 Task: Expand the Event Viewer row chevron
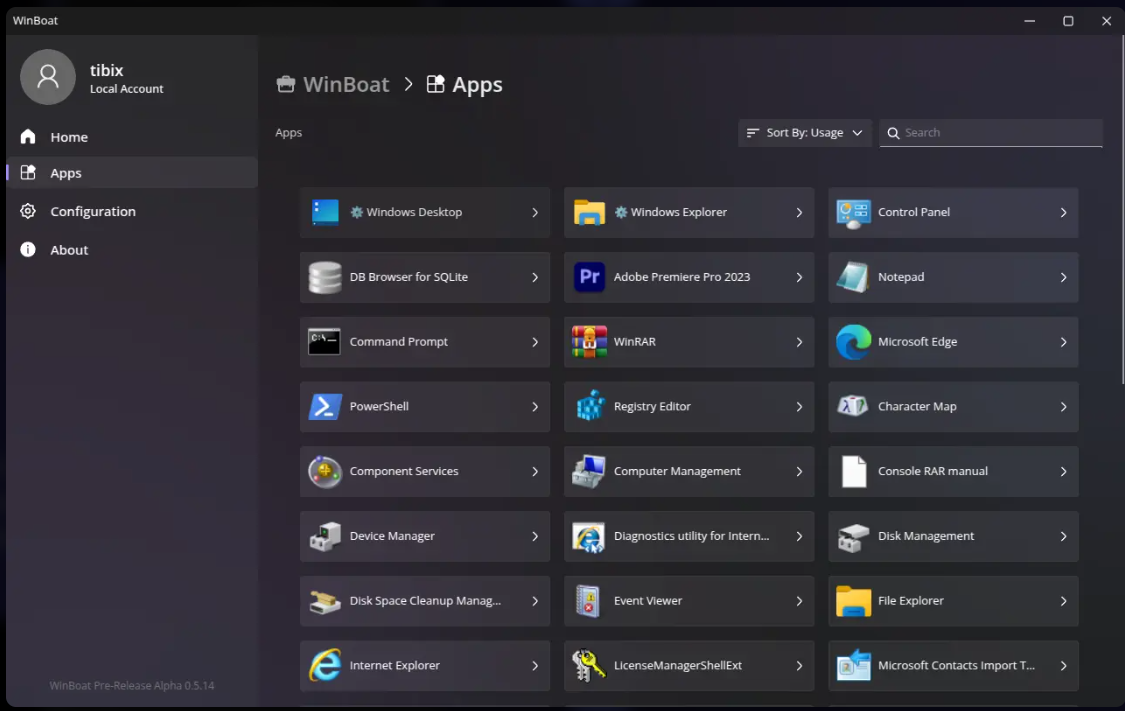coord(799,601)
